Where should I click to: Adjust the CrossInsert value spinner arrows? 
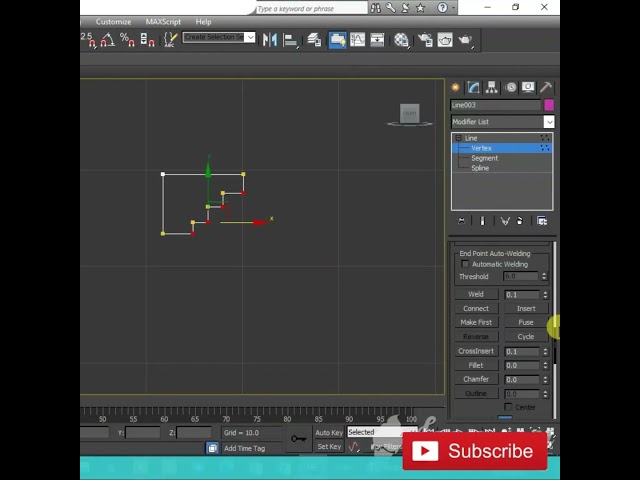[545, 351]
